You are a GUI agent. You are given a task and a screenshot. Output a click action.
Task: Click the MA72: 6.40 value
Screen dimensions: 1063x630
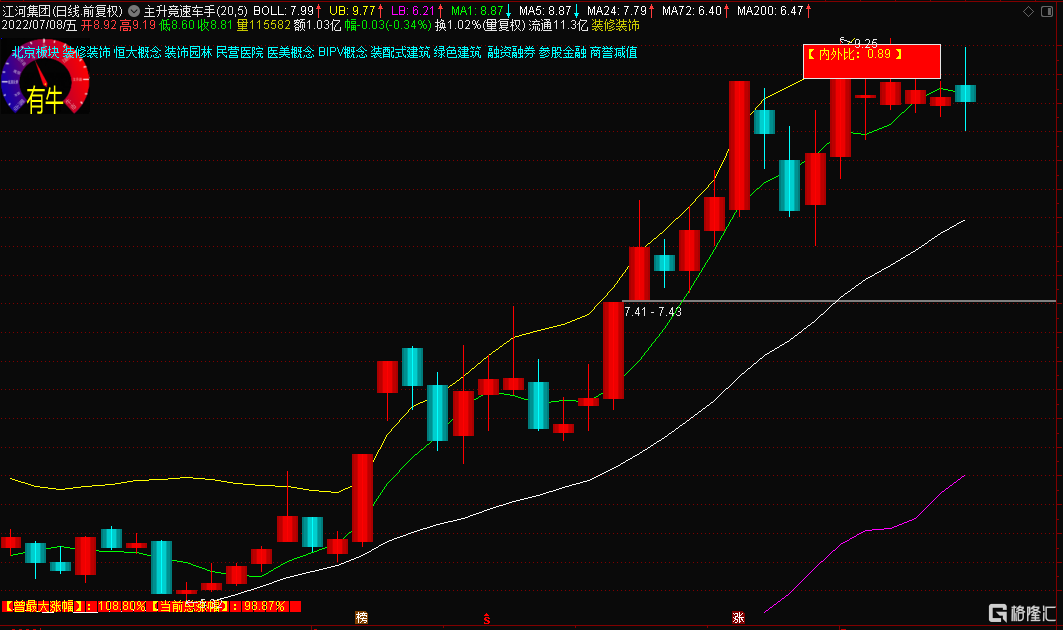691,11
